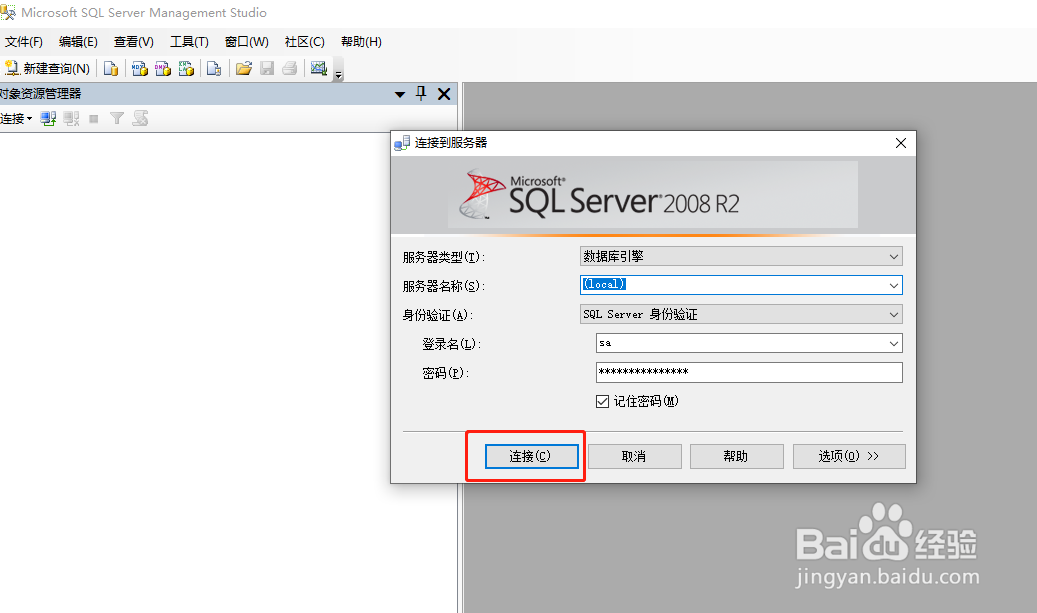Close the 连接到服务器 dialog
Screen dimensions: 1037x613
tap(901, 143)
